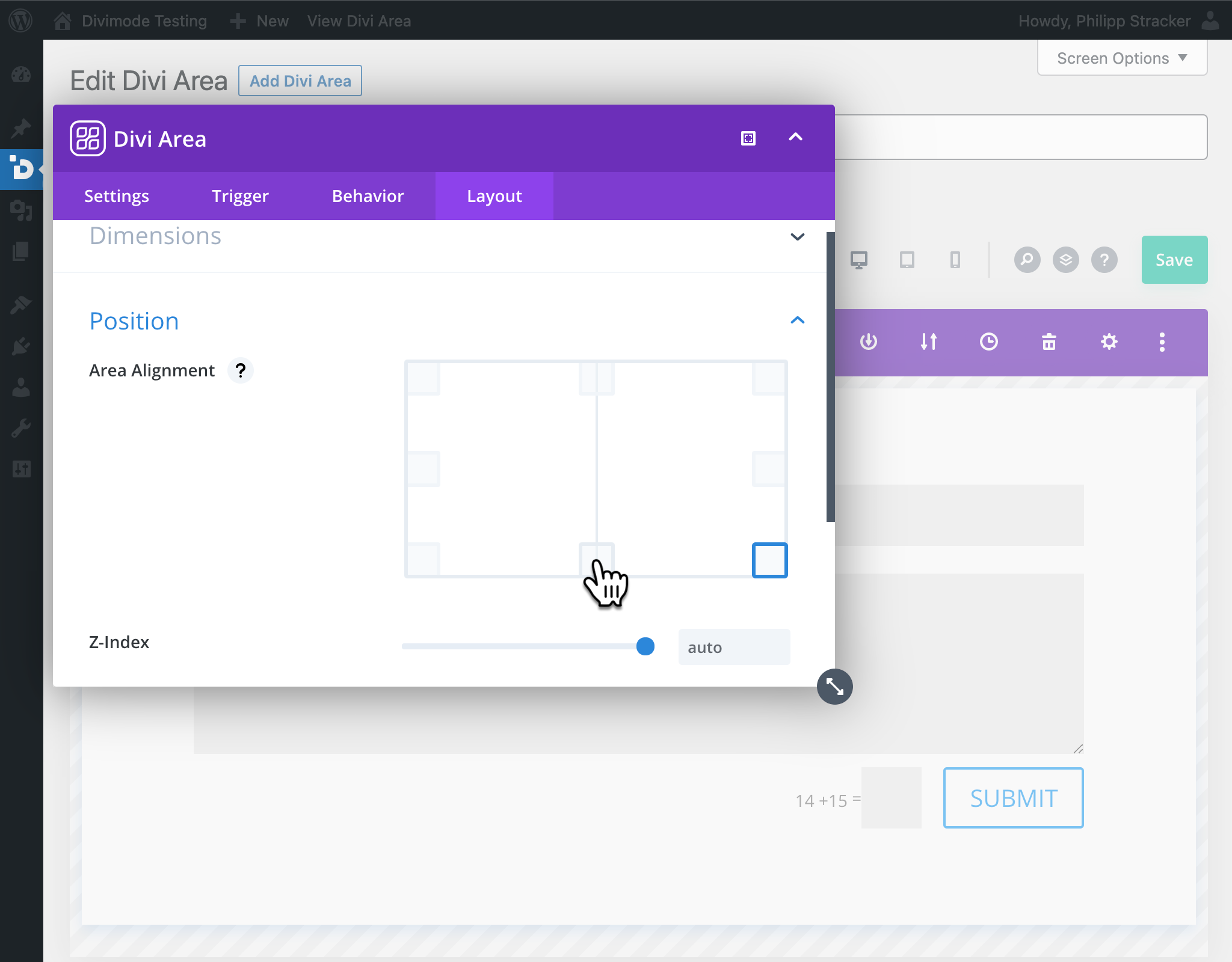The height and width of the screenshot is (962, 1232).
Task: Open the builder three-dot more menu
Action: coord(1162,342)
